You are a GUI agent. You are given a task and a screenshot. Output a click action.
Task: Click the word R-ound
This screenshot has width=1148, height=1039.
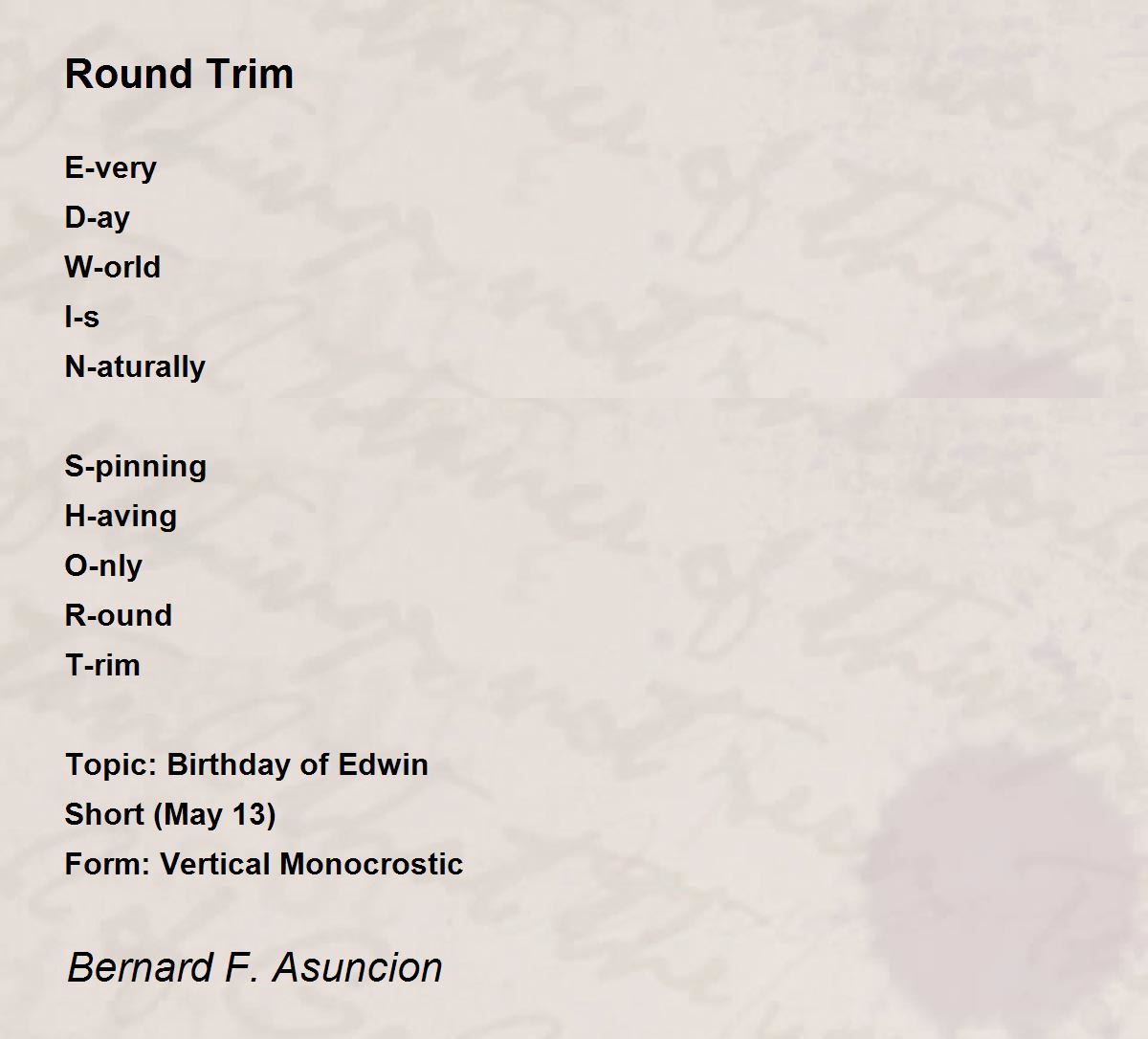pos(119,615)
